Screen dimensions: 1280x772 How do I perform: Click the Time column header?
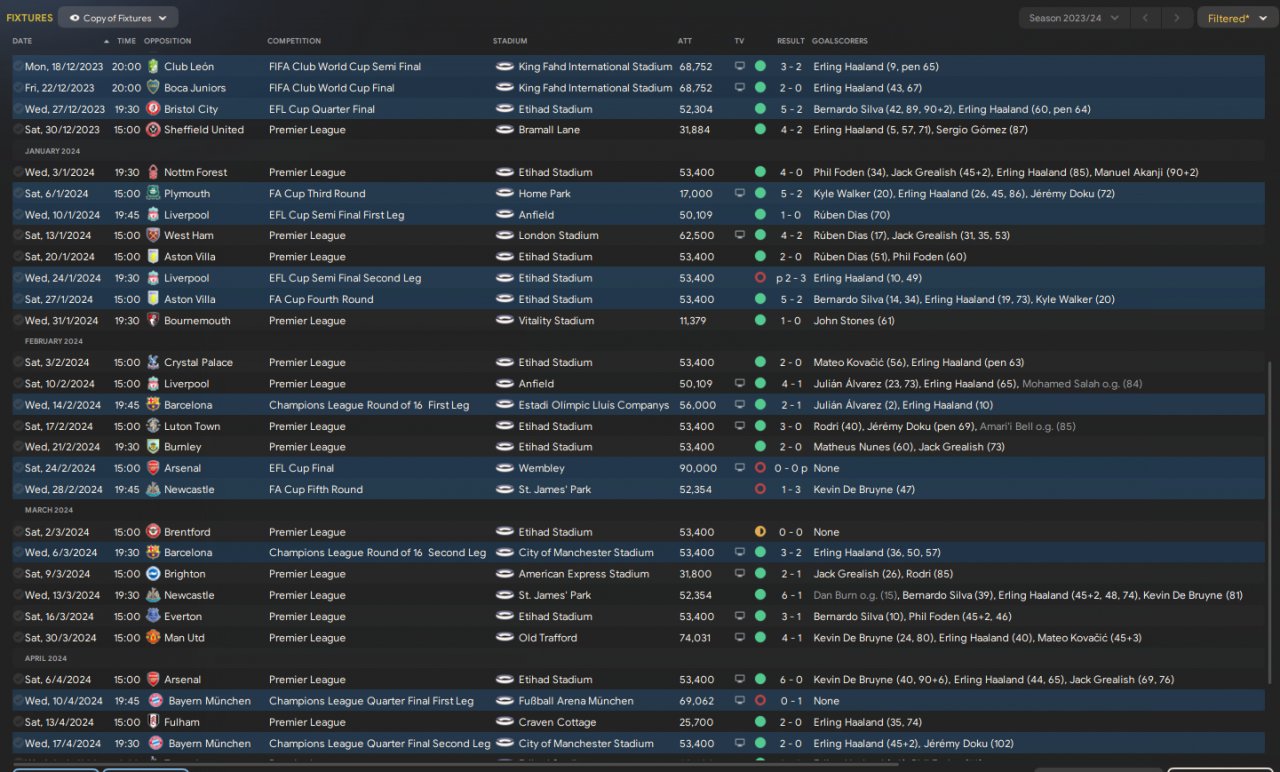click(x=126, y=41)
